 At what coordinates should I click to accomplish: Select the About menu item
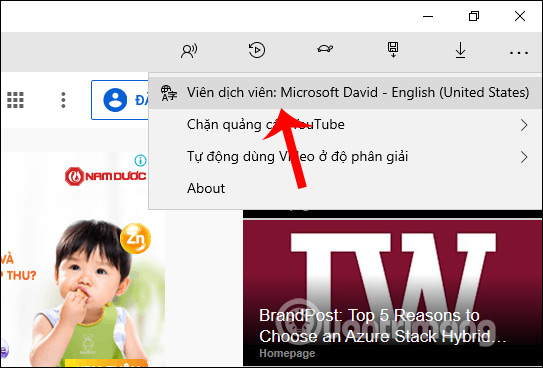click(x=345, y=188)
